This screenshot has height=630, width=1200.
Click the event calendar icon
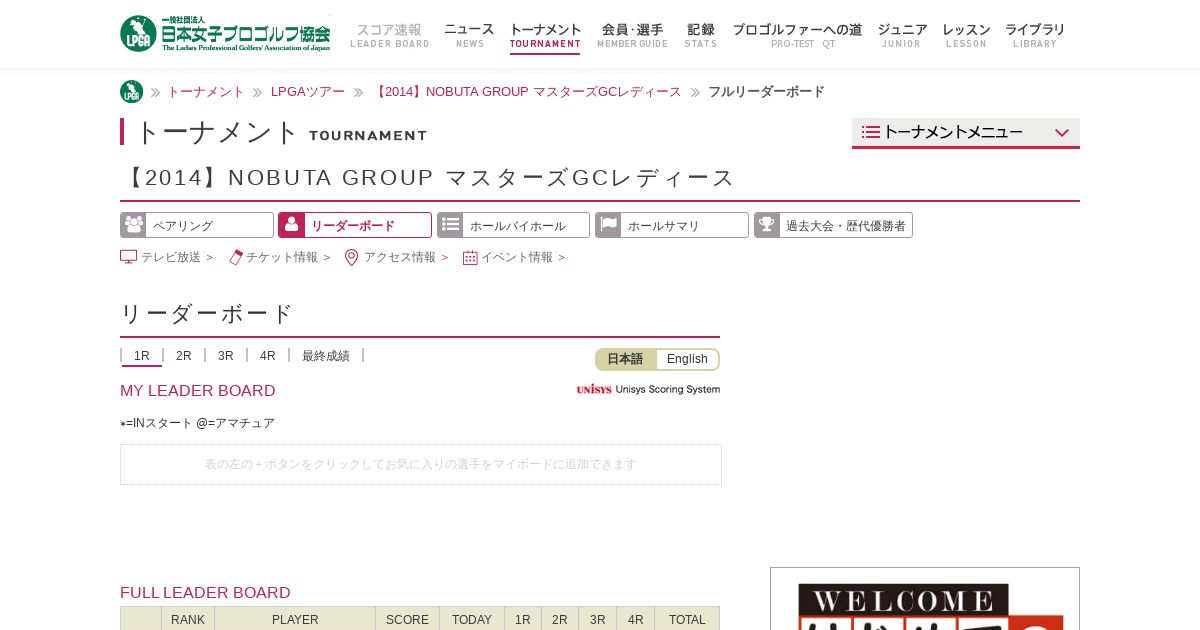(x=470, y=257)
